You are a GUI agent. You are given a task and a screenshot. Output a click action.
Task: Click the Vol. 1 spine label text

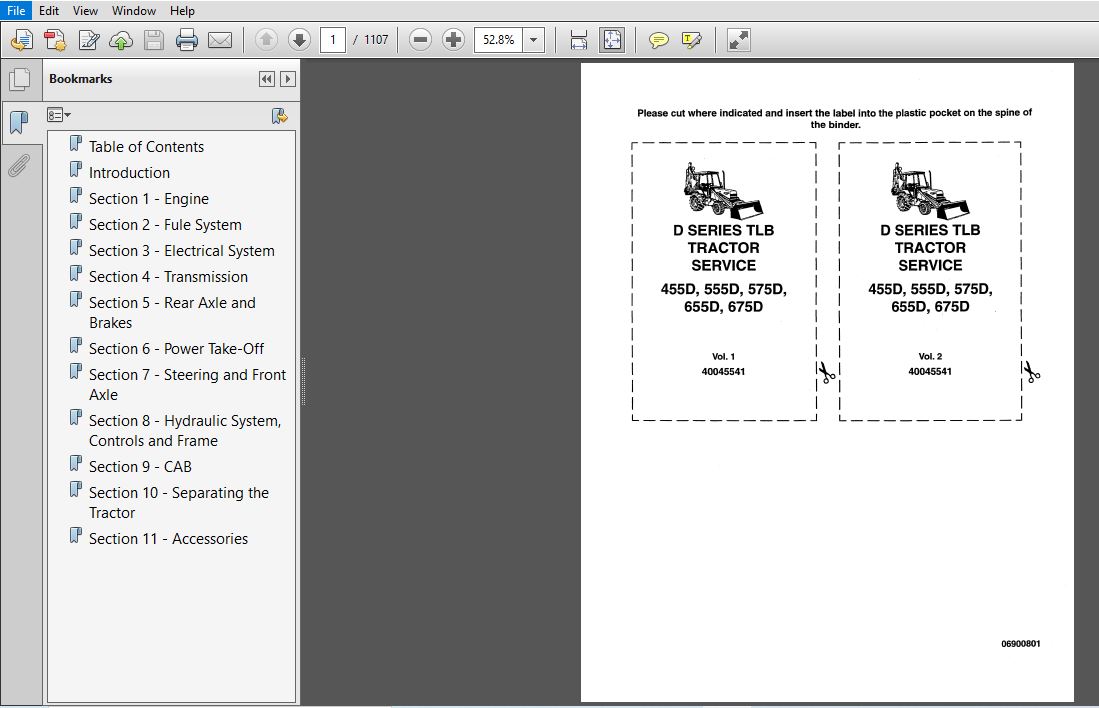click(x=723, y=357)
